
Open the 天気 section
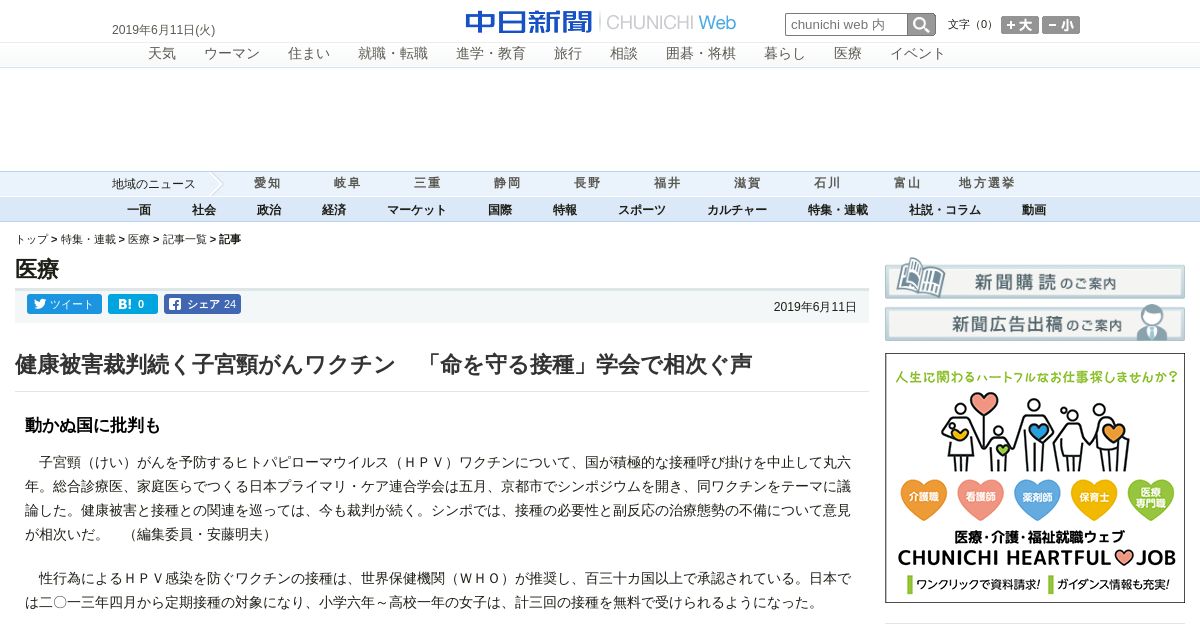pos(162,54)
